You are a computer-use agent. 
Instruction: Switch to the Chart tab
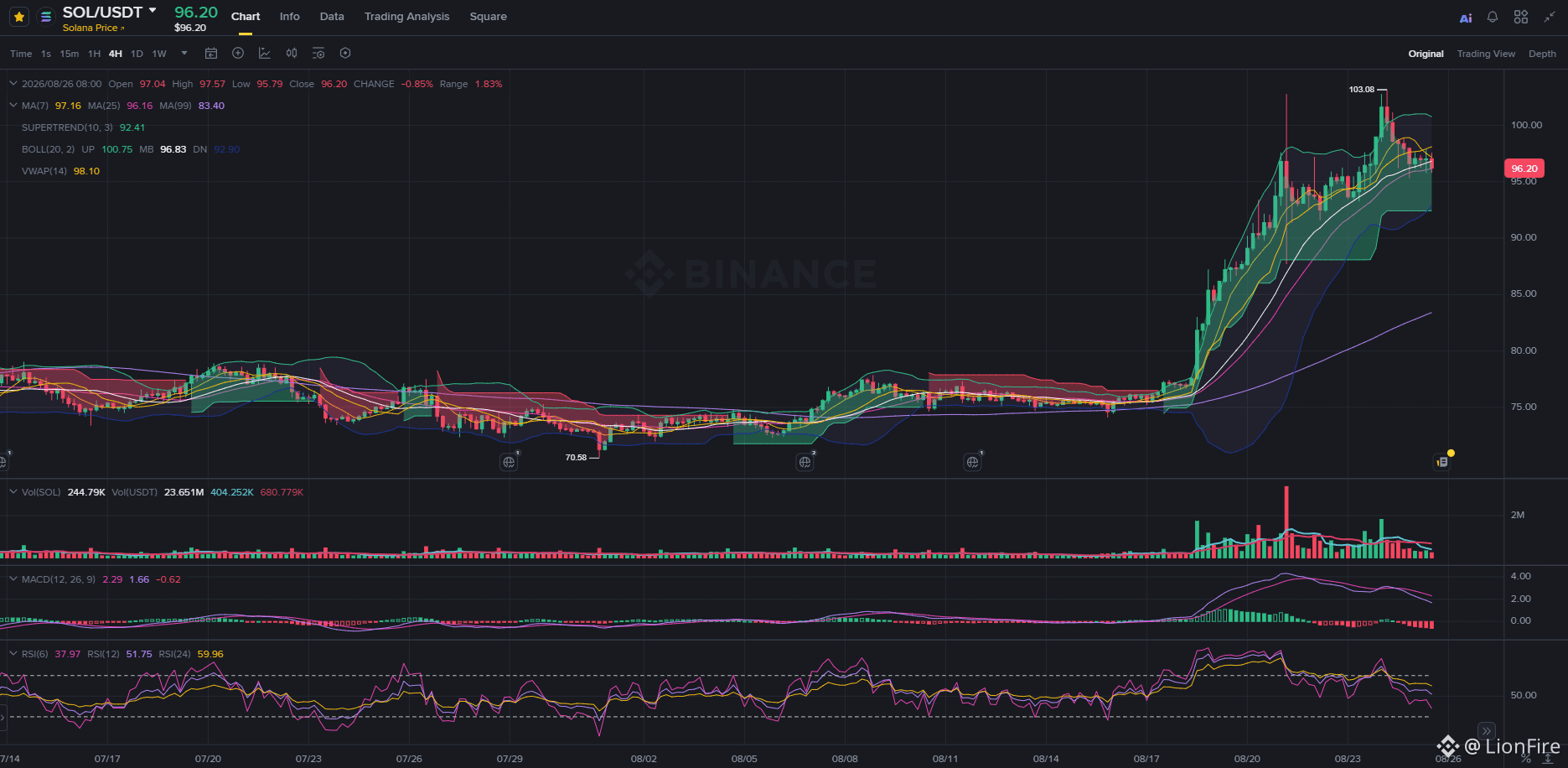[246, 17]
